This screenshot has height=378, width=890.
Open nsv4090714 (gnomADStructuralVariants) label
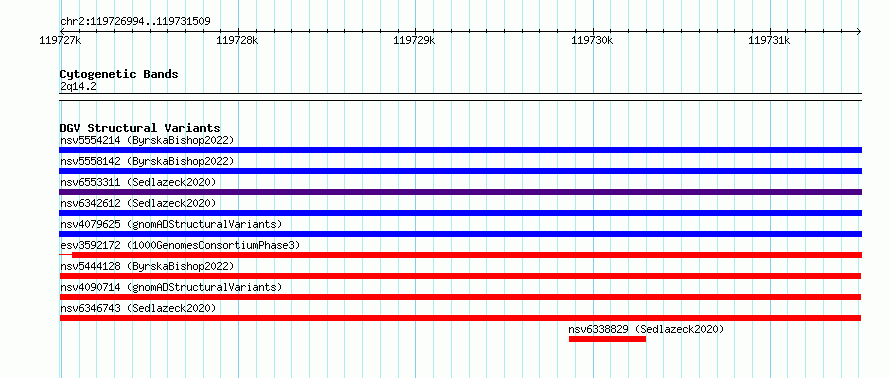pos(171,287)
